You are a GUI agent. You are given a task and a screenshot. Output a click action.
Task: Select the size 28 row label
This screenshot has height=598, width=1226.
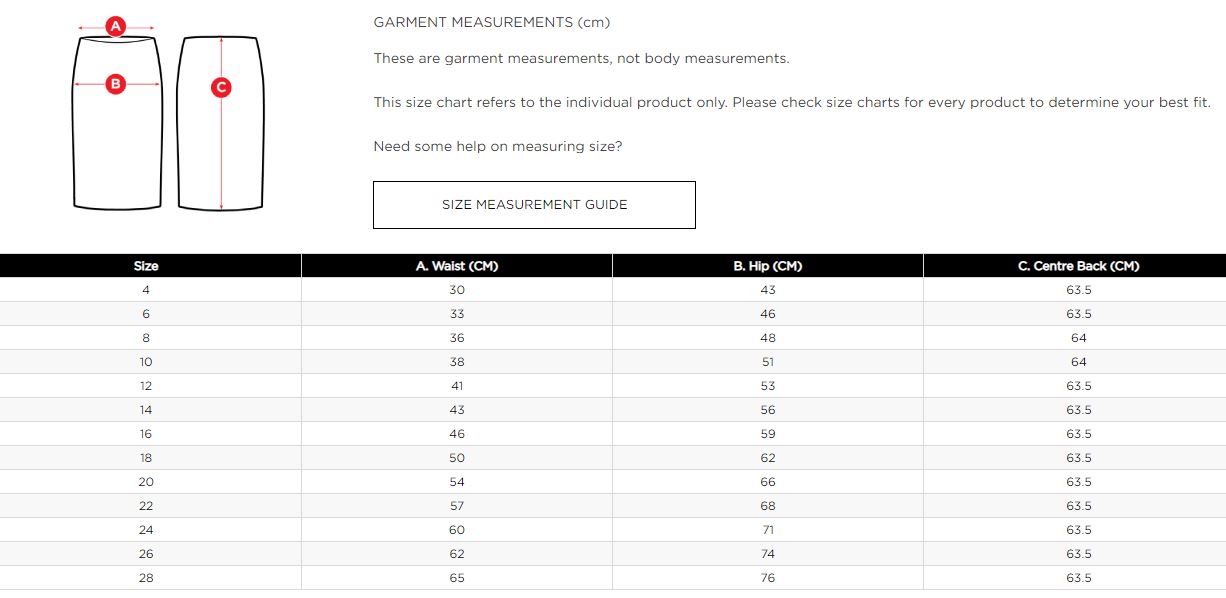click(x=146, y=578)
